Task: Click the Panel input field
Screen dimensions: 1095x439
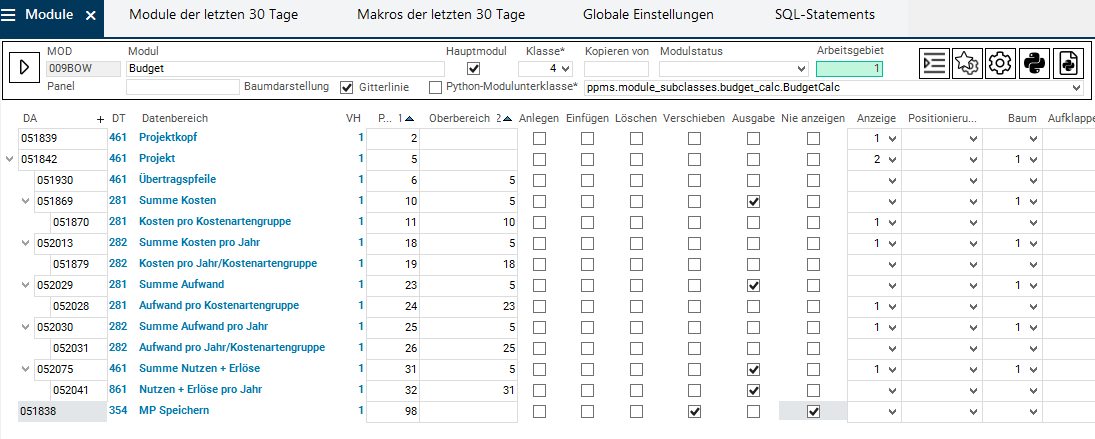Action: click(183, 87)
